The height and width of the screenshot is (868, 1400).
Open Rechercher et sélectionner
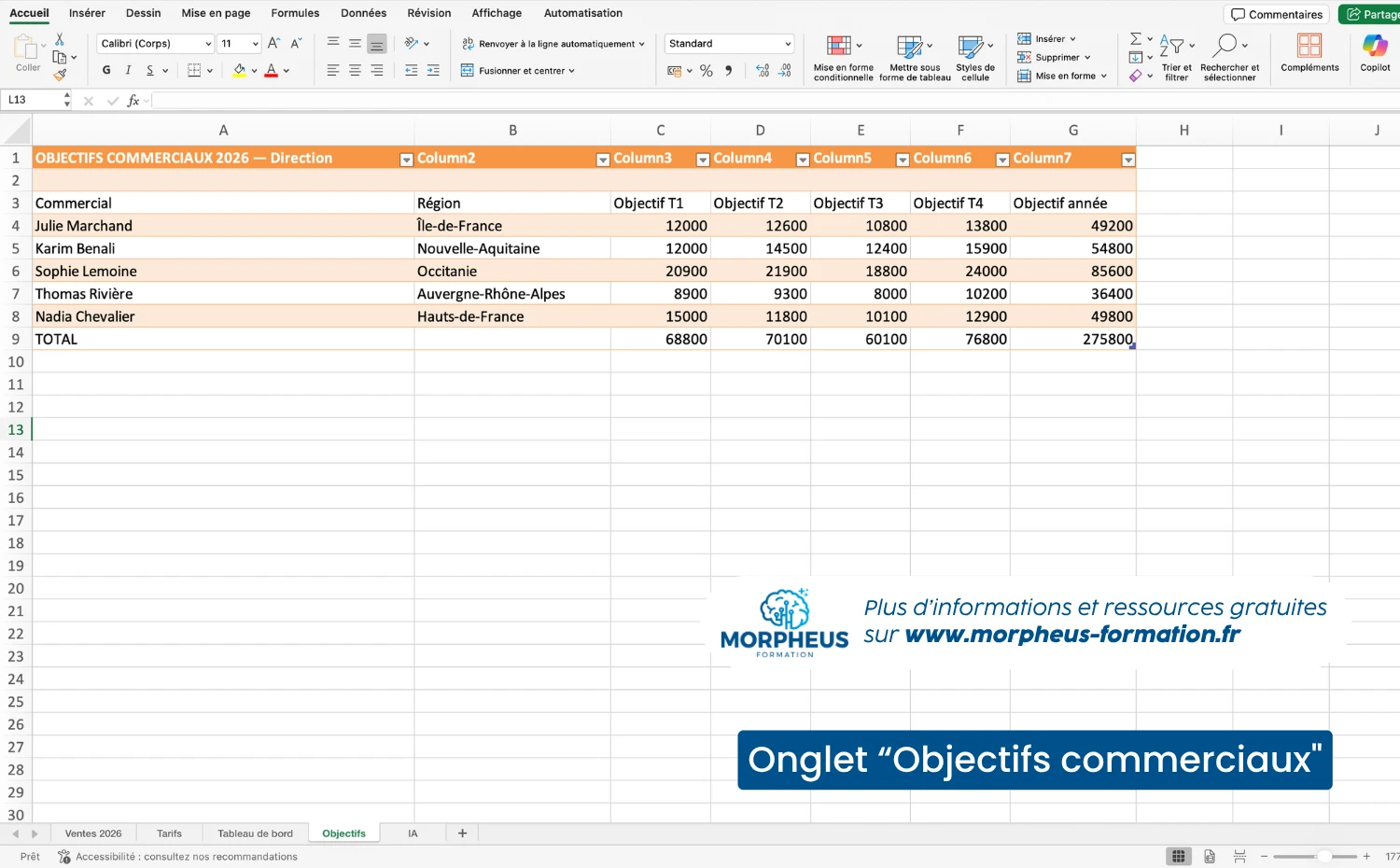pyautogui.click(x=1229, y=58)
